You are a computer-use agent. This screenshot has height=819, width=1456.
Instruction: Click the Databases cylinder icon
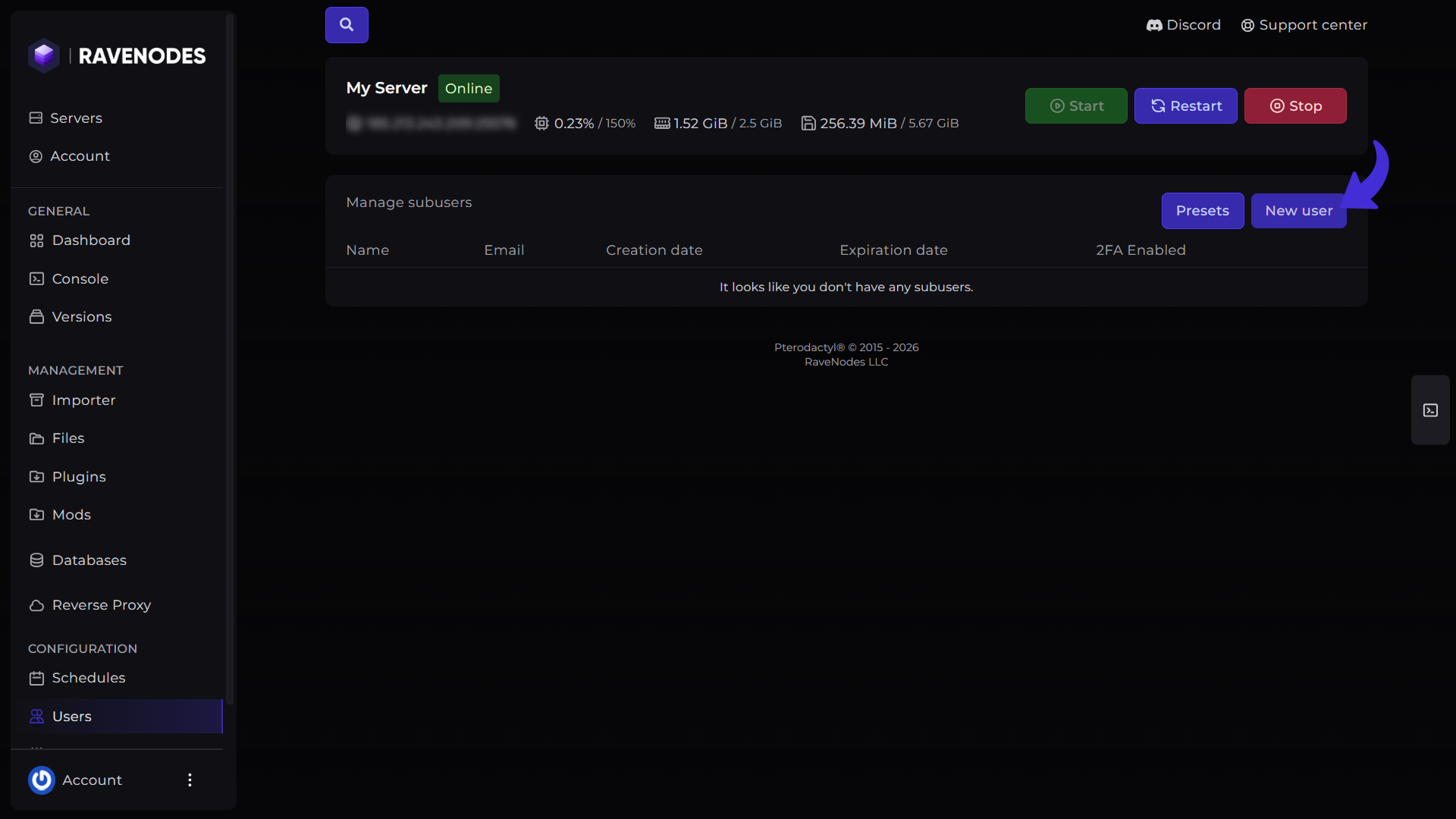coord(36,560)
